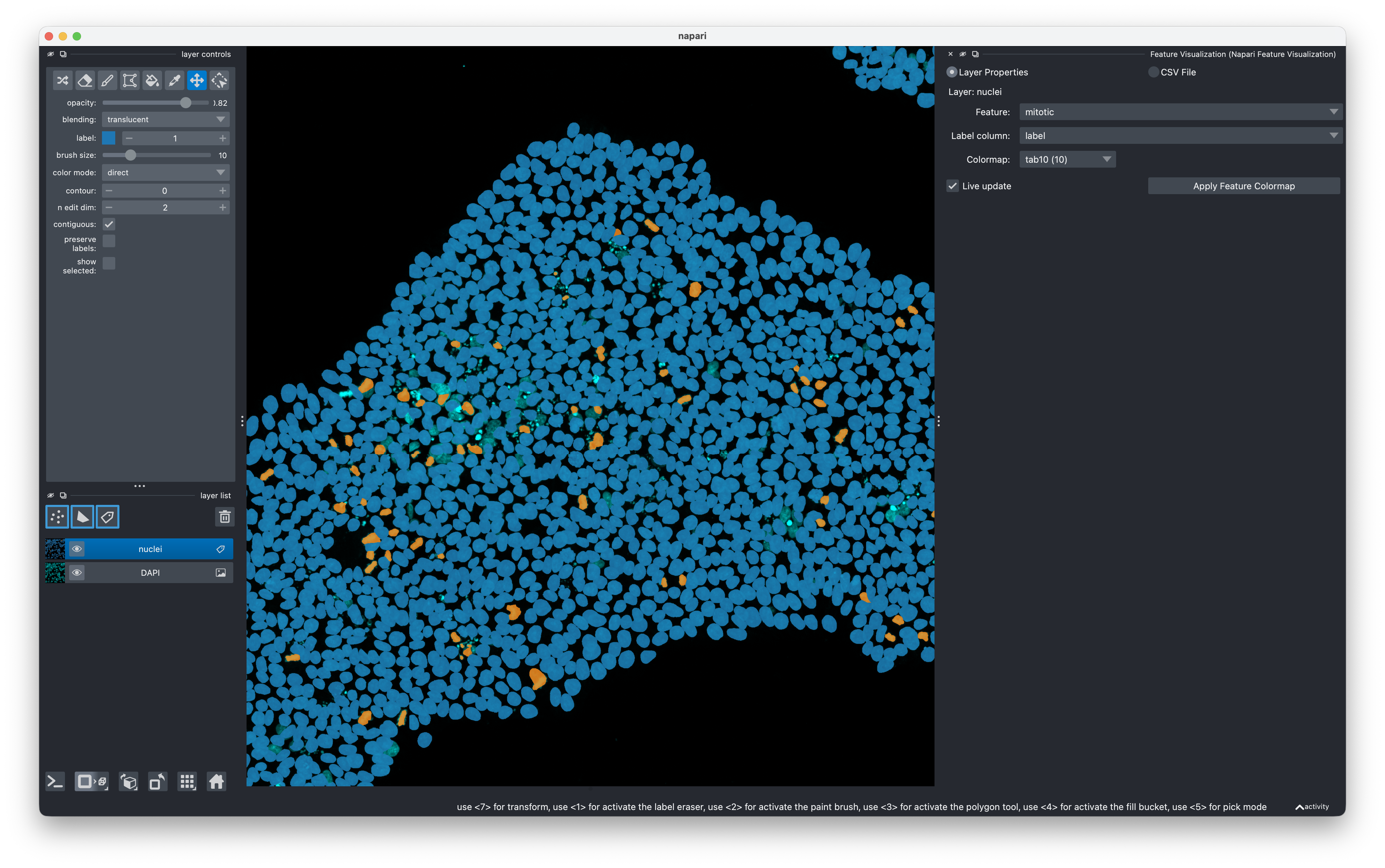Click the labels type icon on nuclei layer
The image size is (1385, 868).
[220, 549]
